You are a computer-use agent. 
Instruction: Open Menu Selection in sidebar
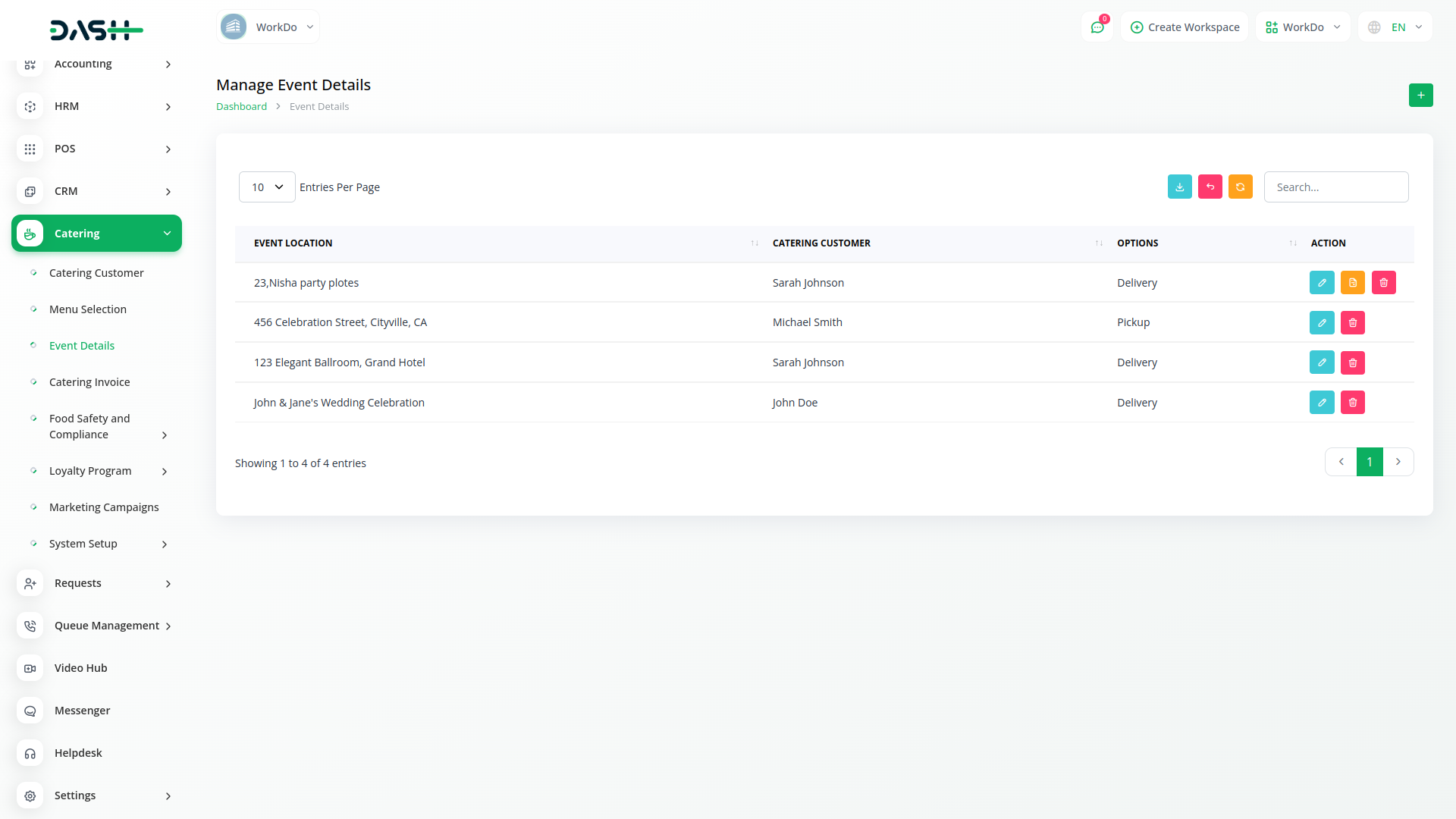click(88, 309)
